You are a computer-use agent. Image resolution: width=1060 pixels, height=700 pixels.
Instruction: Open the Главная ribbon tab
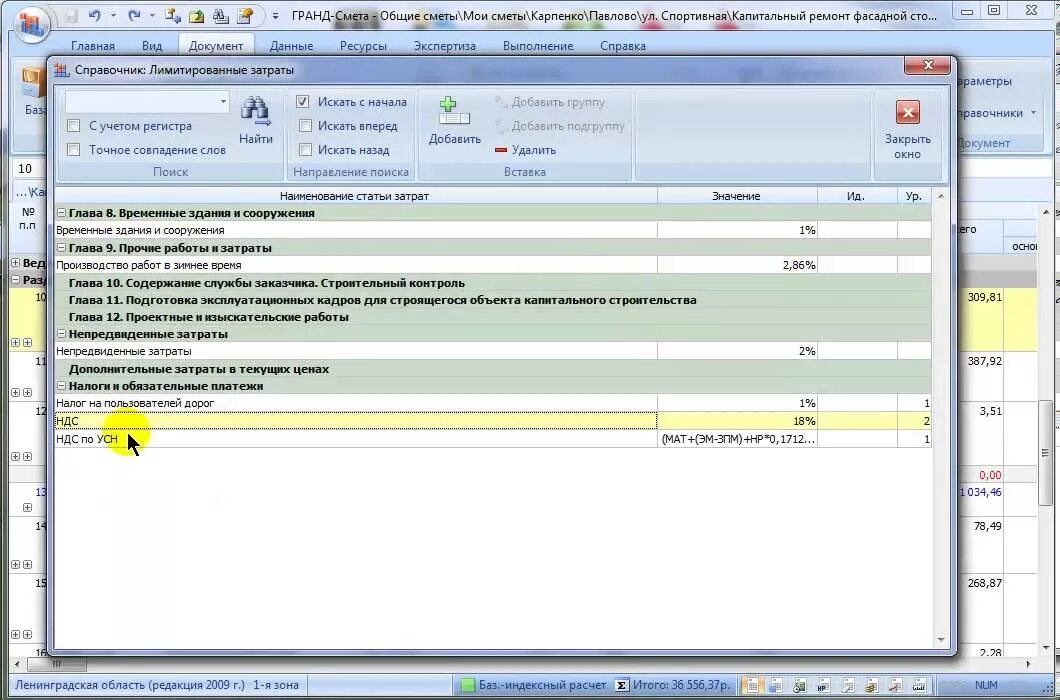pyautogui.click(x=93, y=46)
